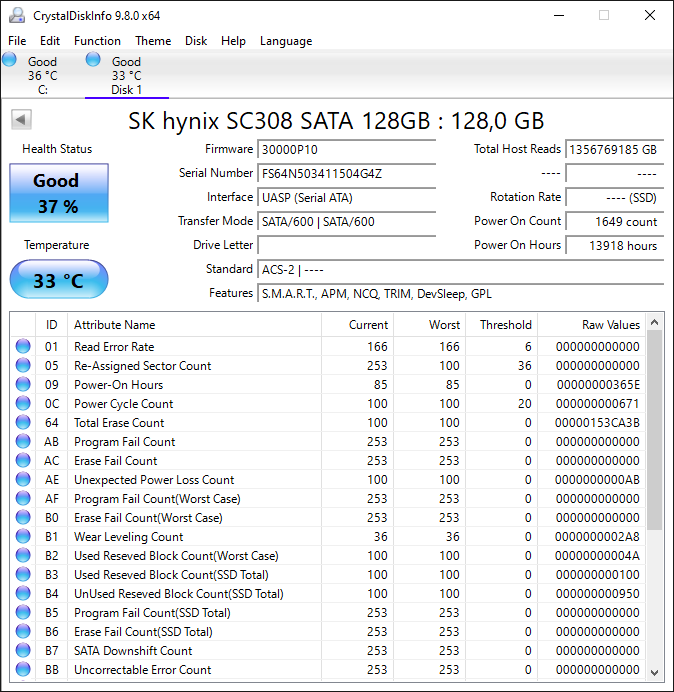This screenshot has width=674, height=692.
Task: Click the Current column header
Action: (358, 325)
